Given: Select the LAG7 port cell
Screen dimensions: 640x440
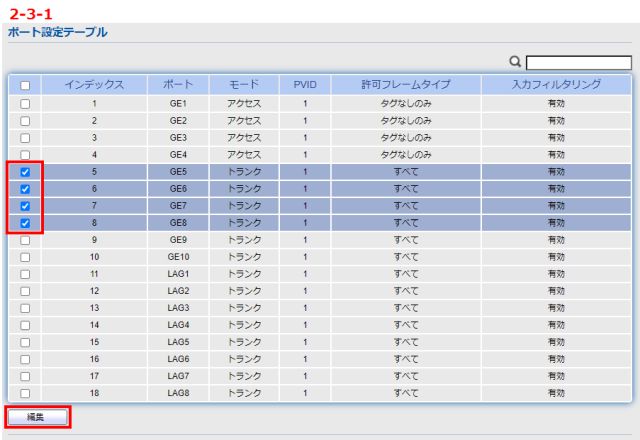Looking at the screenshot, I should pos(178,376).
